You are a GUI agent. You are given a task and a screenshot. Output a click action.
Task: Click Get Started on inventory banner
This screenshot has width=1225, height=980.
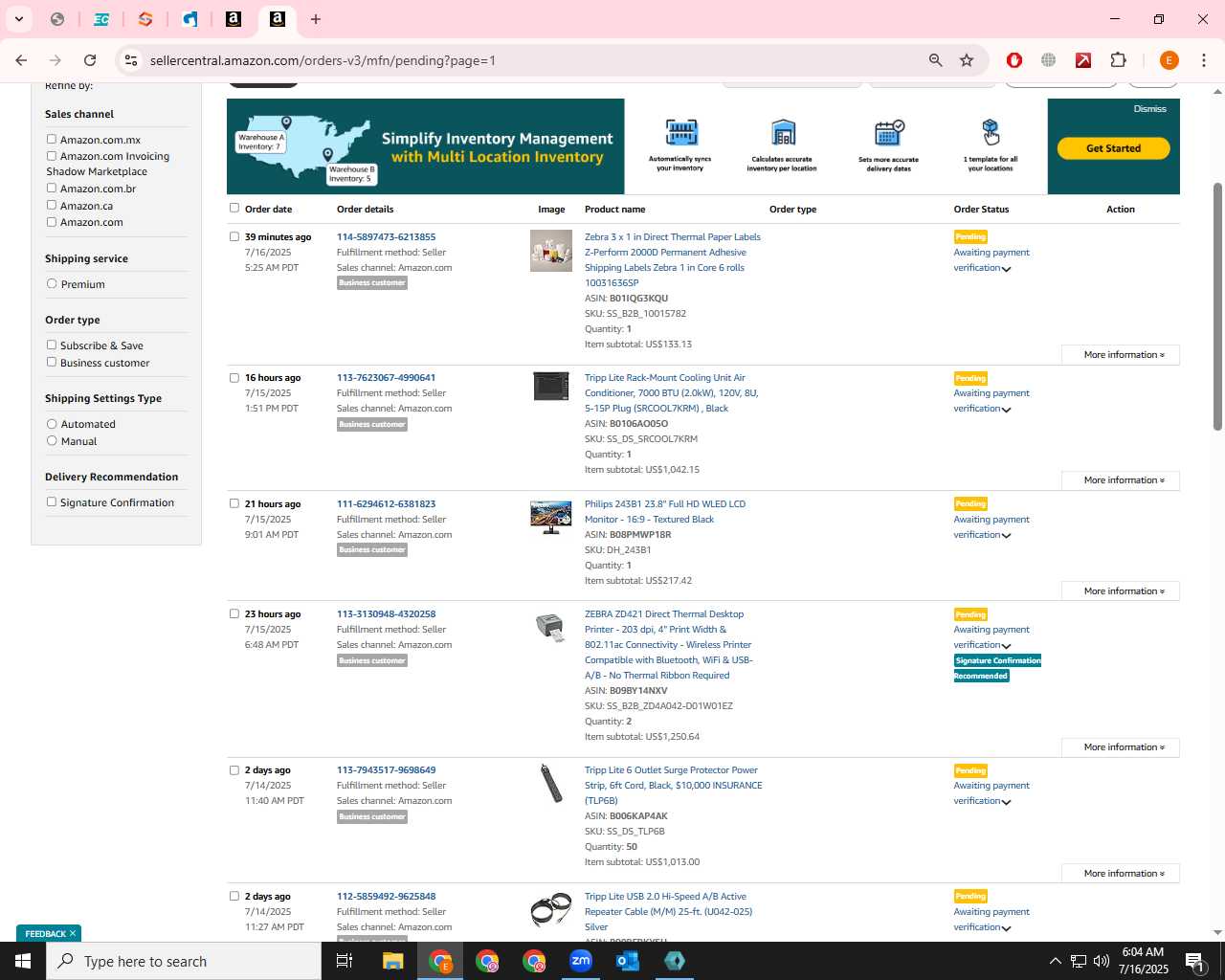[x=1113, y=148]
